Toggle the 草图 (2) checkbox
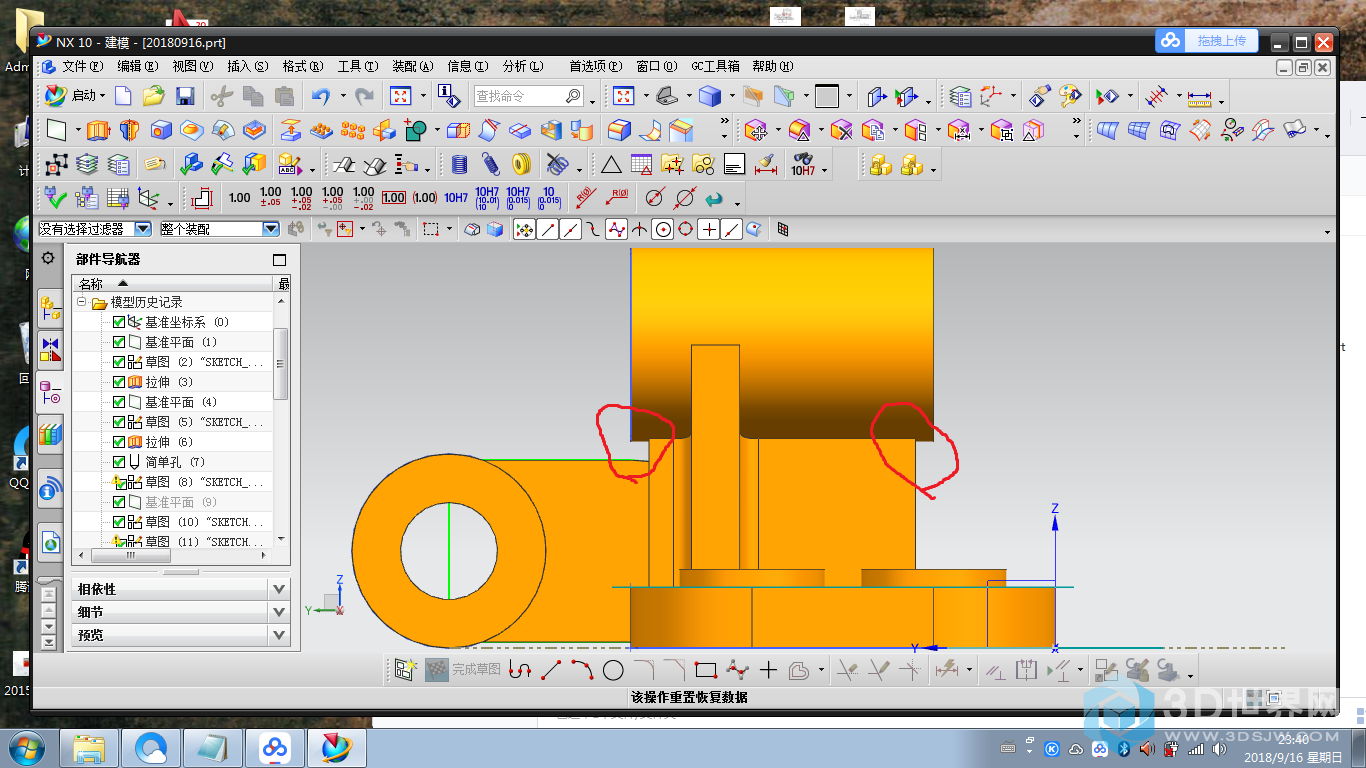This screenshot has height=768, width=1366. [119, 362]
